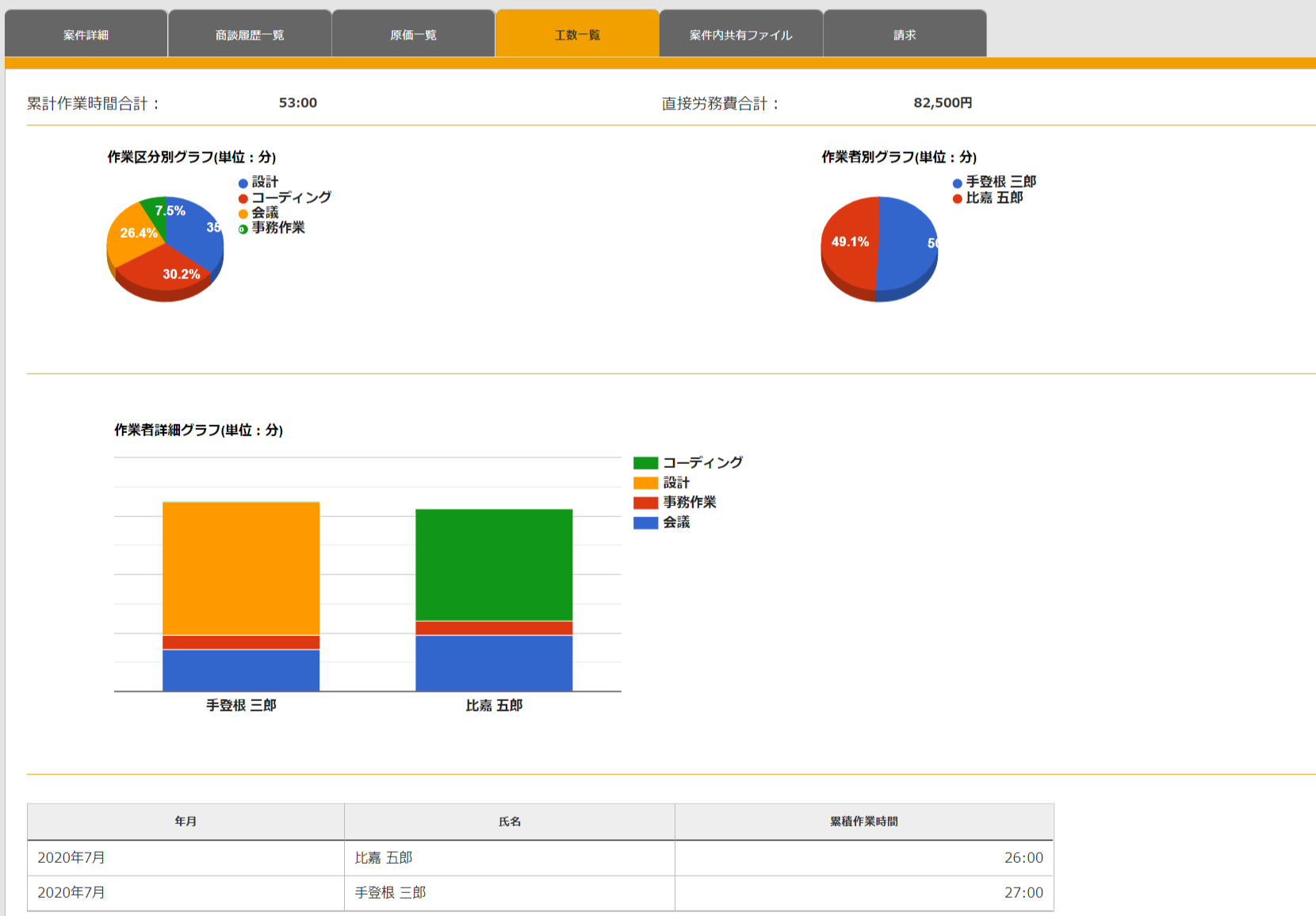The height and width of the screenshot is (916, 1316).
Task: Click the 会議 legend dot in the work-category pie chart
Action: (x=243, y=213)
